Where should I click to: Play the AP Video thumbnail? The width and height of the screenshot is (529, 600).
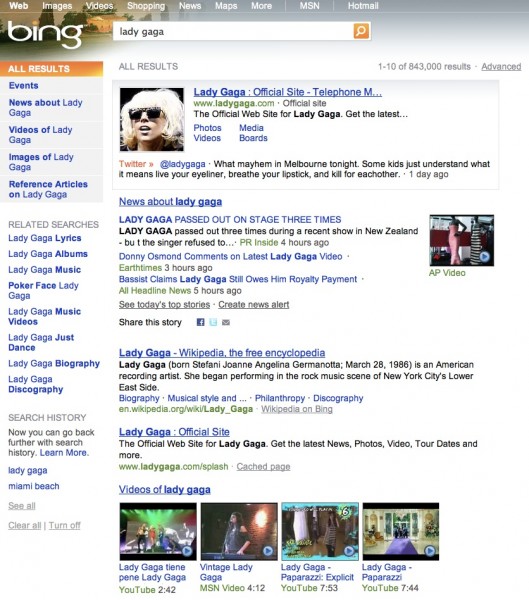pos(462,240)
